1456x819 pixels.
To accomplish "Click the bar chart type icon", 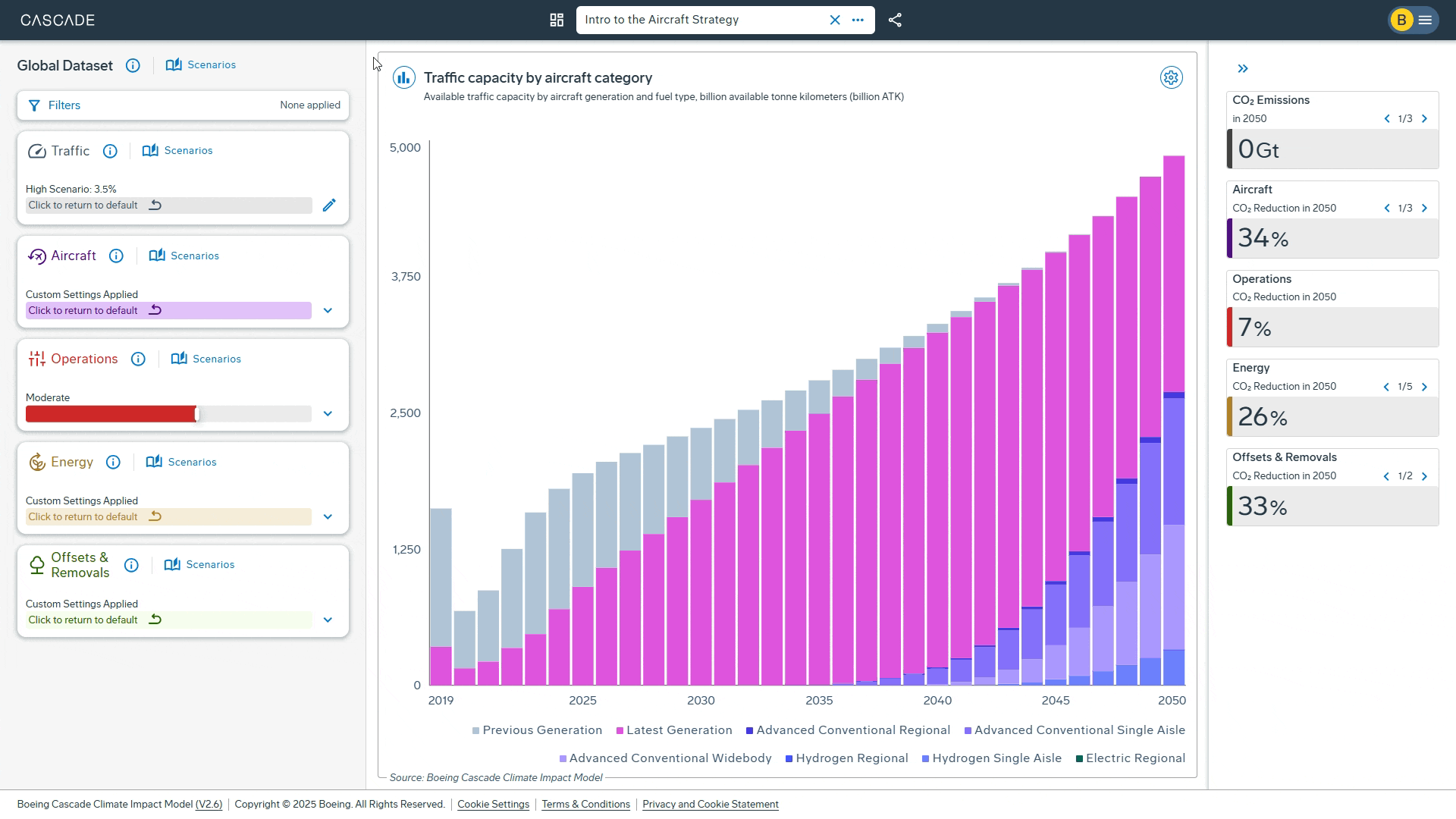I will 403,77.
